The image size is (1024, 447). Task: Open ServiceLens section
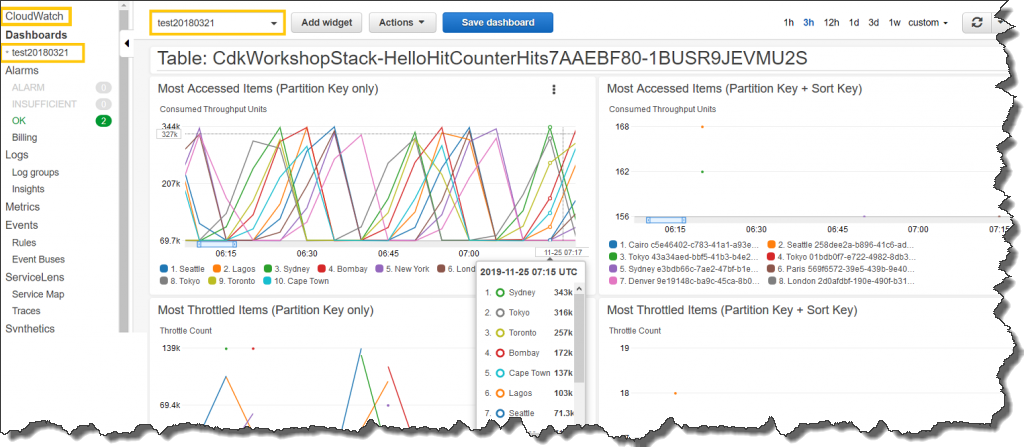pos(35,277)
